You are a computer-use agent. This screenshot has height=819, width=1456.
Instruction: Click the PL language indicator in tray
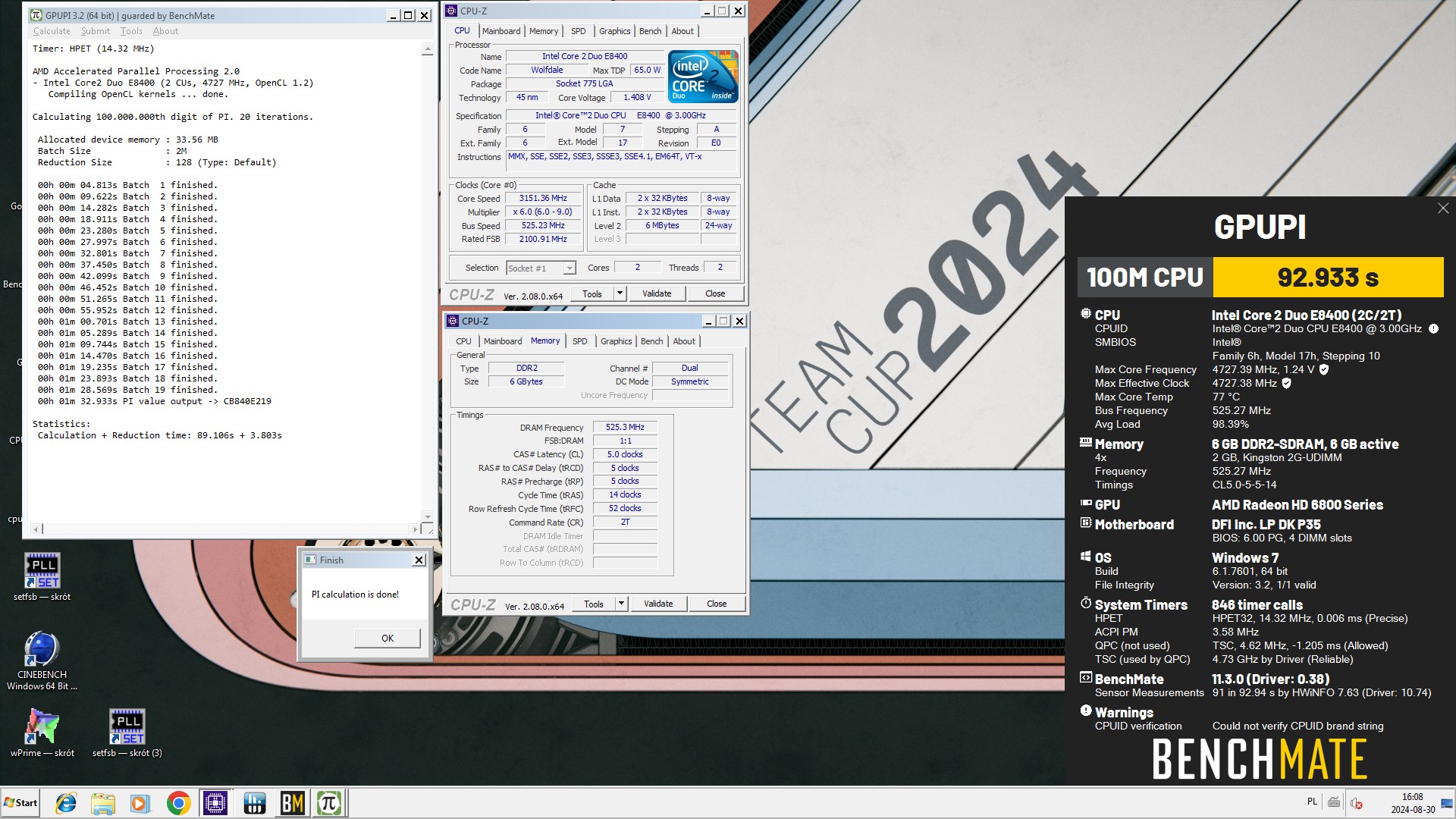[x=1312, y=802]
